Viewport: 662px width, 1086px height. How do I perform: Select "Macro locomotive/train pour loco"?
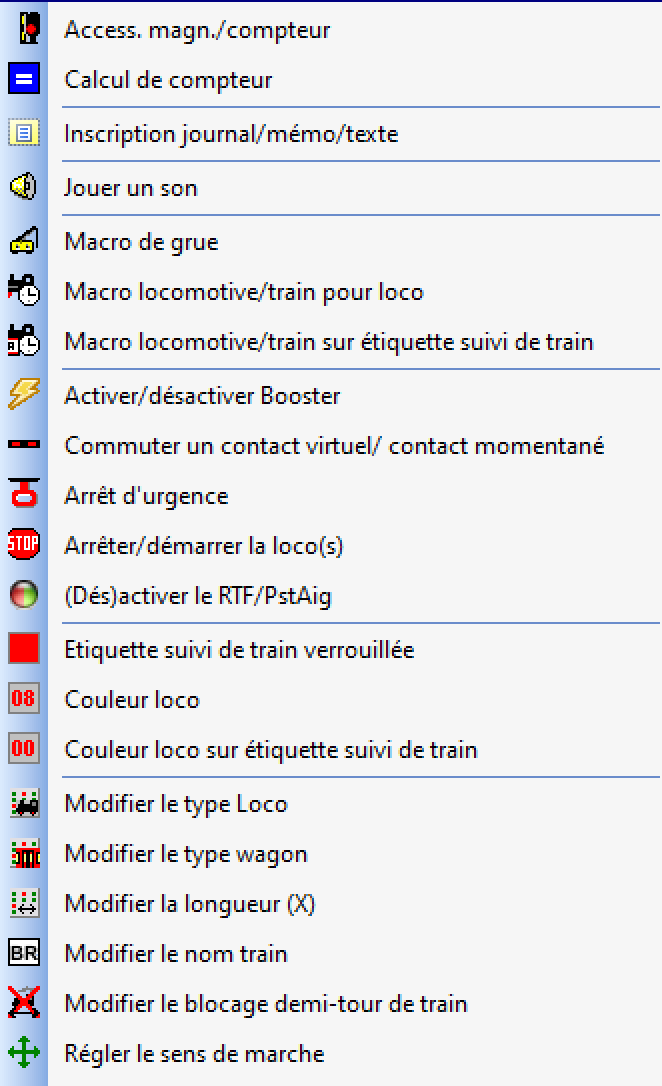point(244,292)
